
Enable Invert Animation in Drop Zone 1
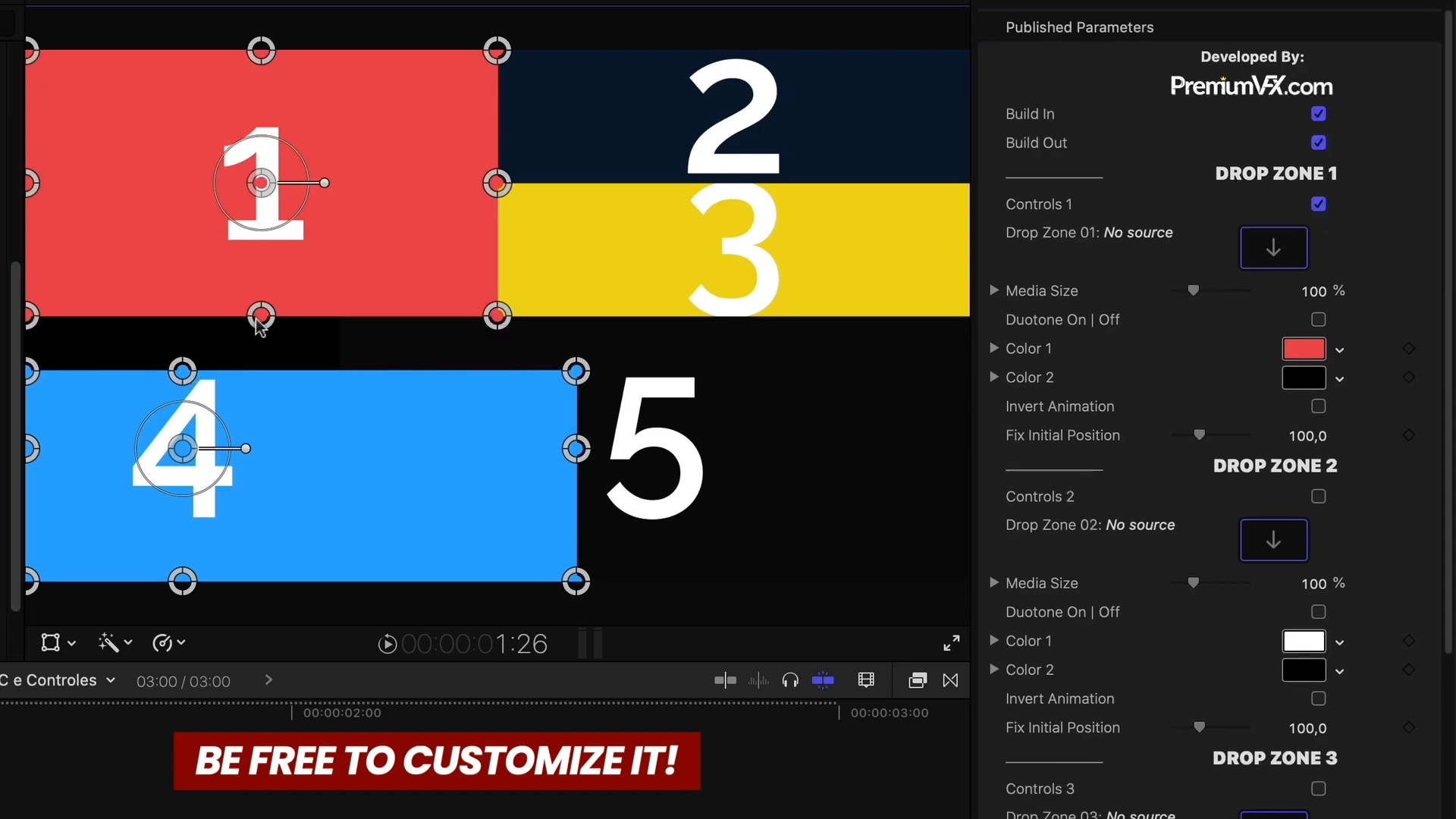pyautogui.click(x=1319, y=406)
